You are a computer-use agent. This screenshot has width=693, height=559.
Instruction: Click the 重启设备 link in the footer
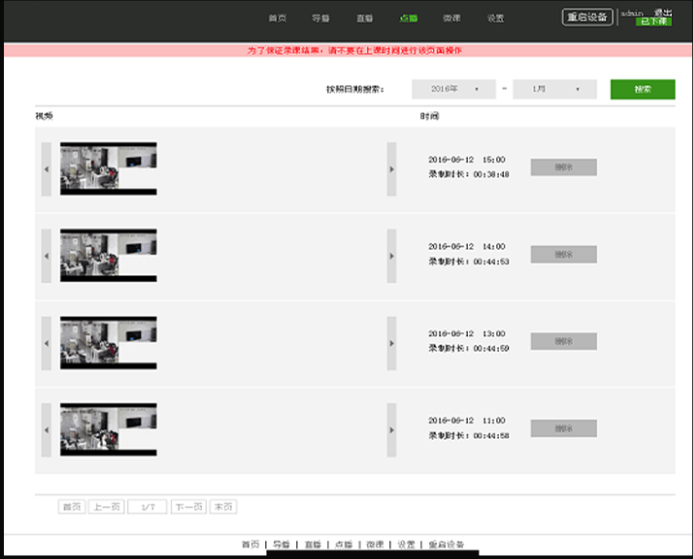(x=446, y=544)
